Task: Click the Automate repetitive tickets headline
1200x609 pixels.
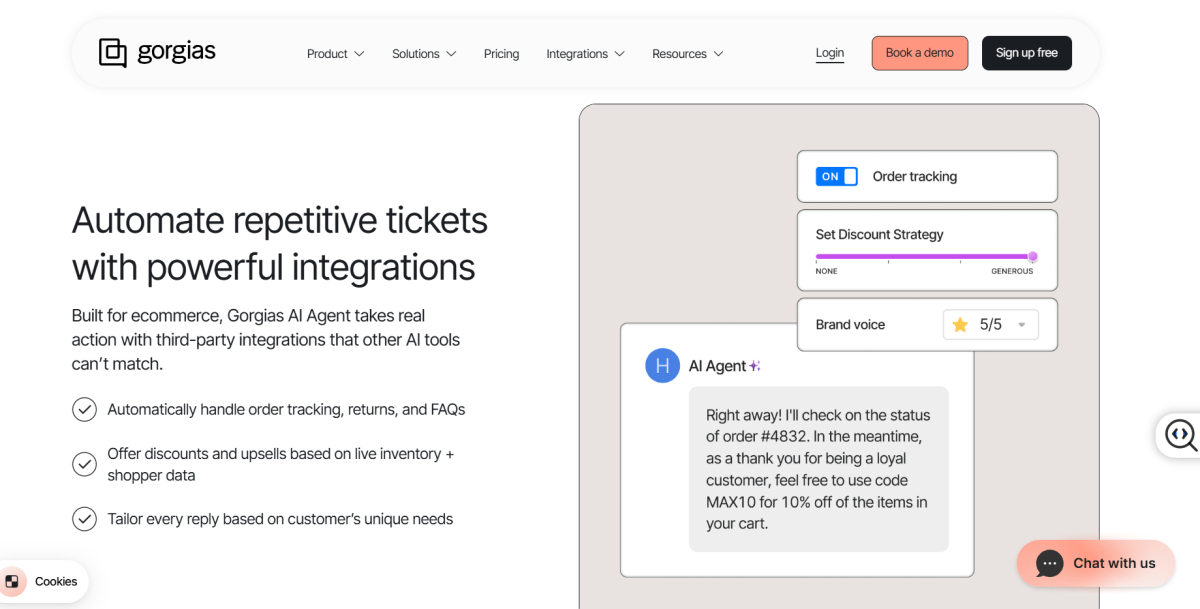Action: pyautogui.click(x=280, y=243)
